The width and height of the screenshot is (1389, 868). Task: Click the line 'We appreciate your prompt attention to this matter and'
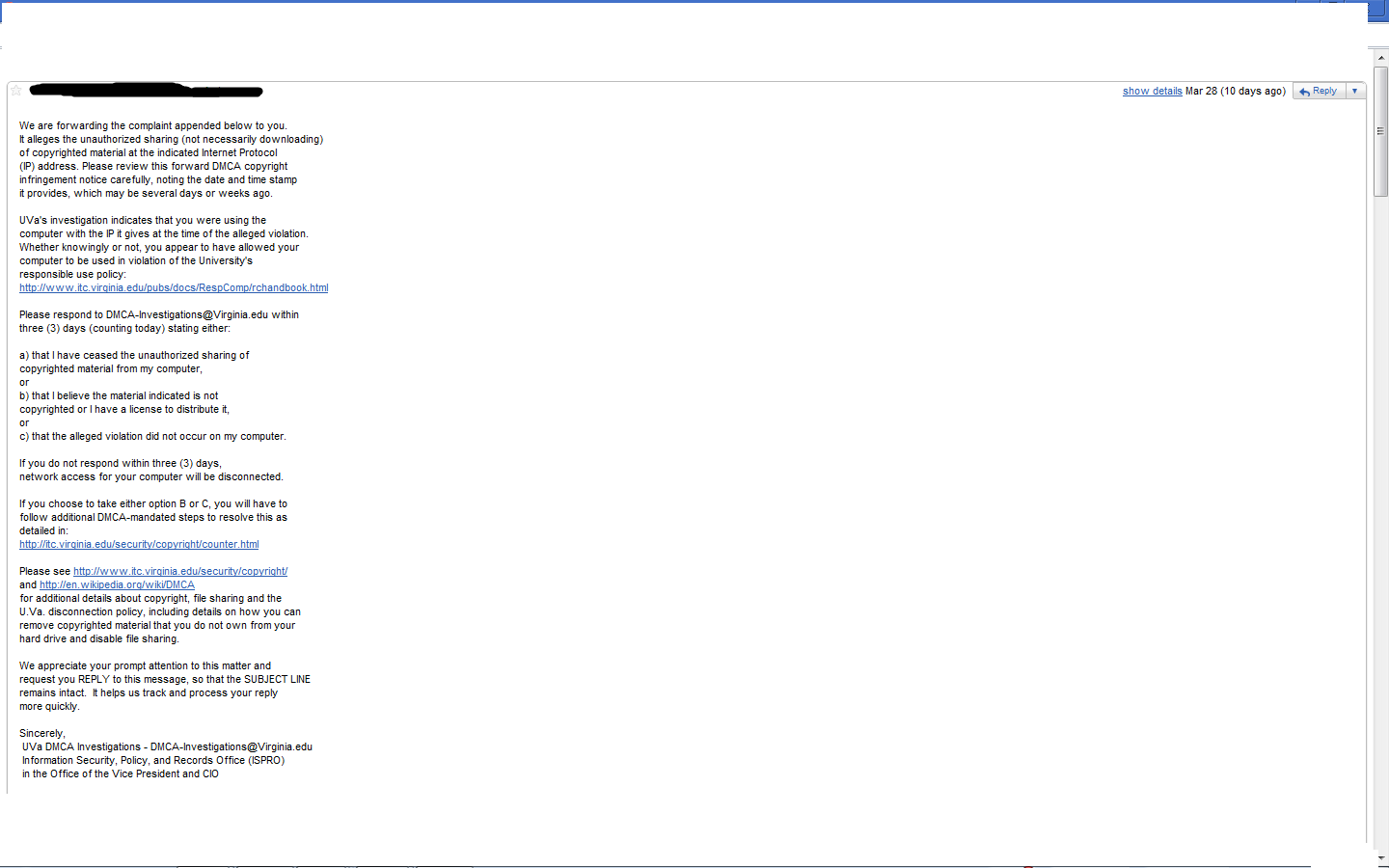(x=145, y=665)
